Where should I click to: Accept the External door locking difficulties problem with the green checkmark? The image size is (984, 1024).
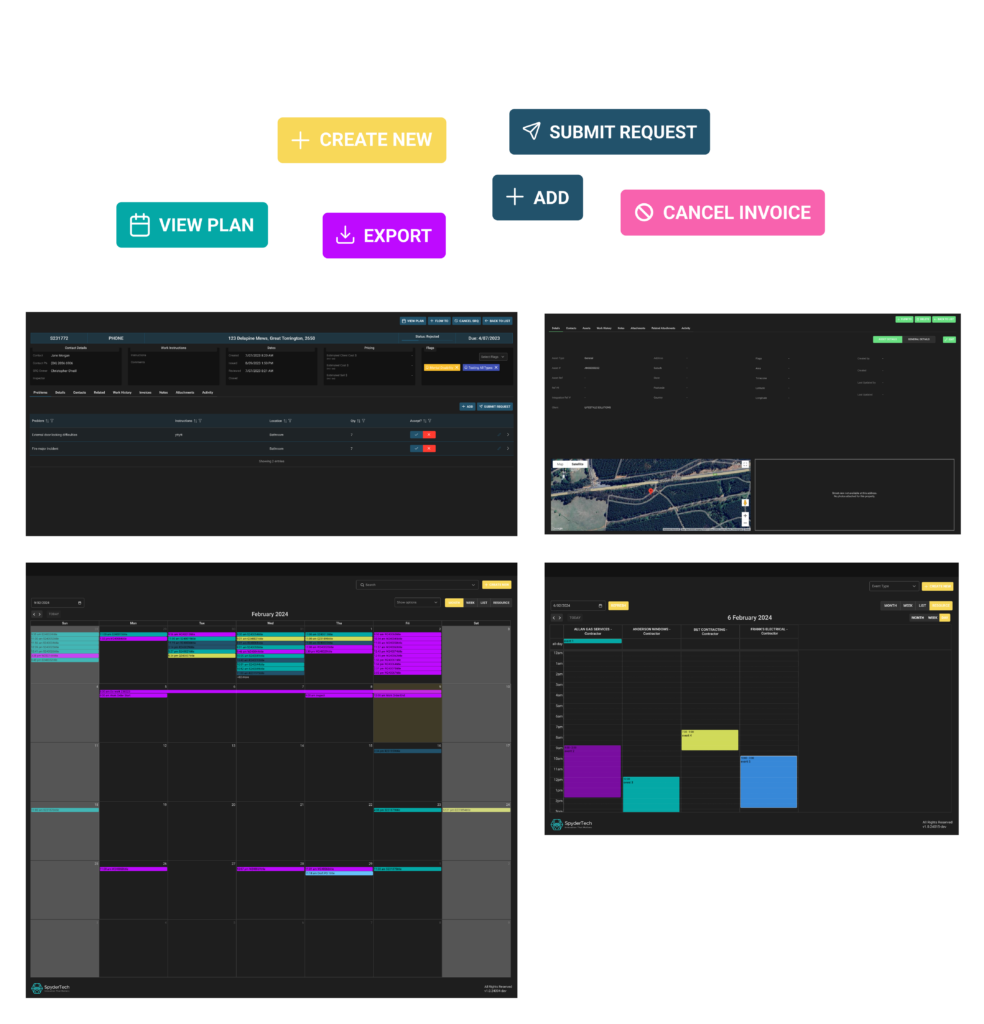(414, 434)
